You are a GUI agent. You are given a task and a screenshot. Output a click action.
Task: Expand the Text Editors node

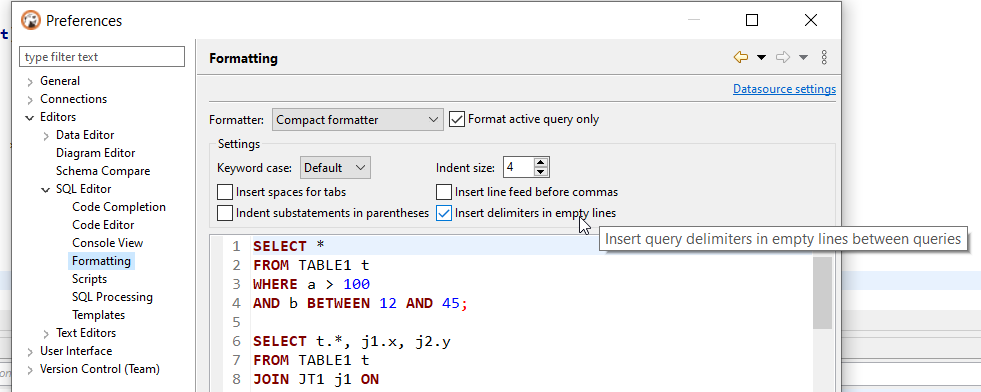[46, 333]
